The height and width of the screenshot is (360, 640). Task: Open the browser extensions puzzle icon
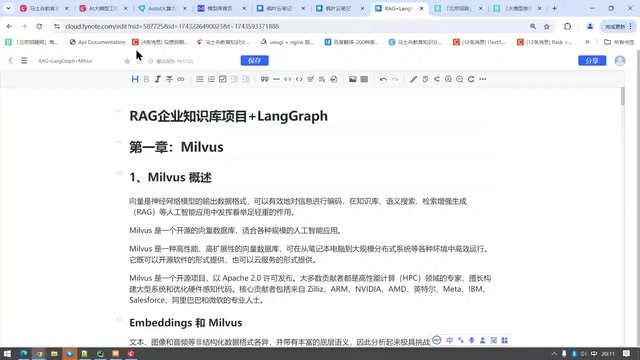[567, 26]
